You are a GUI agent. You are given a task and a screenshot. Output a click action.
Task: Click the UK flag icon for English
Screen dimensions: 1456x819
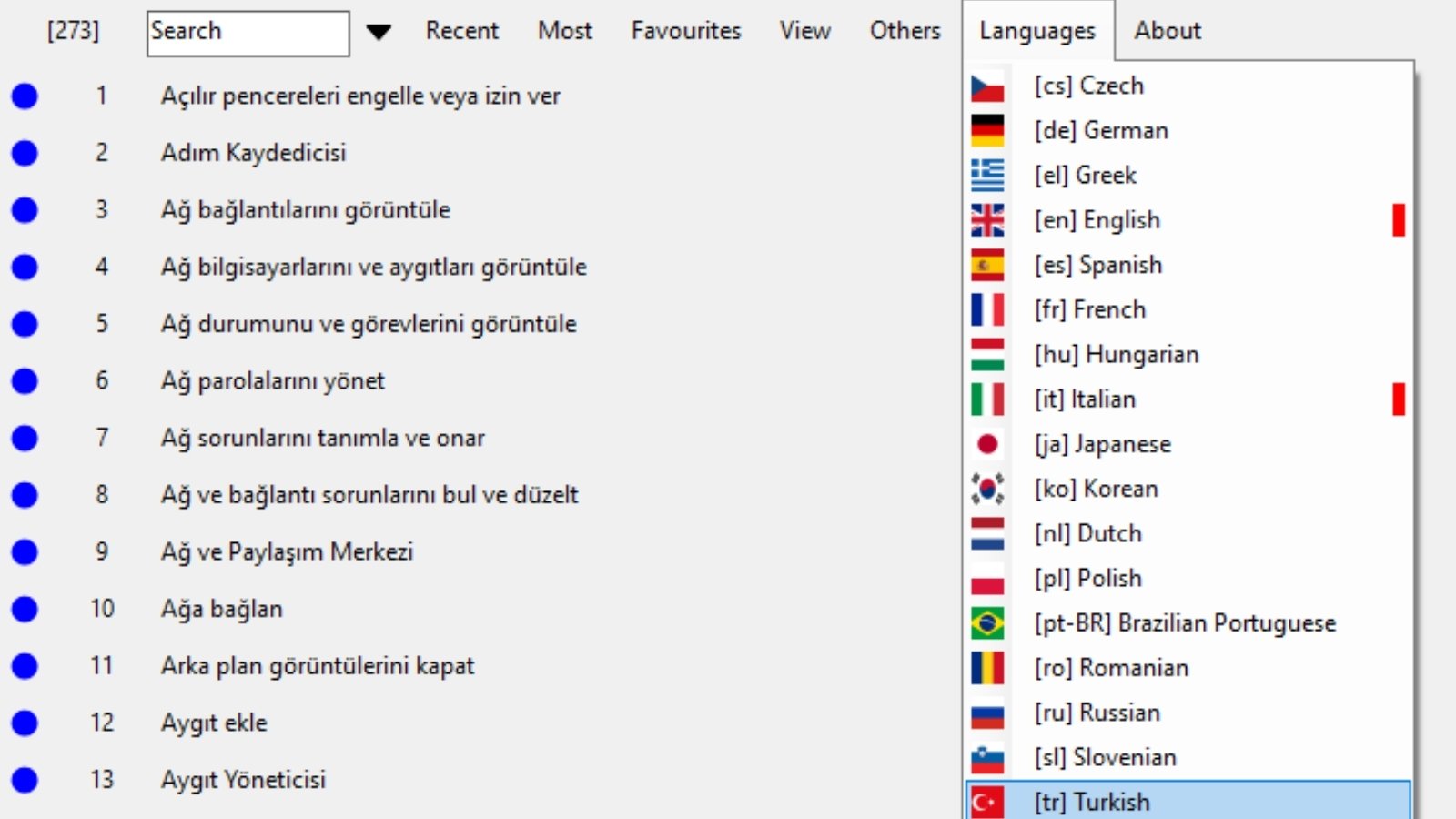click(x=987, y=220)
